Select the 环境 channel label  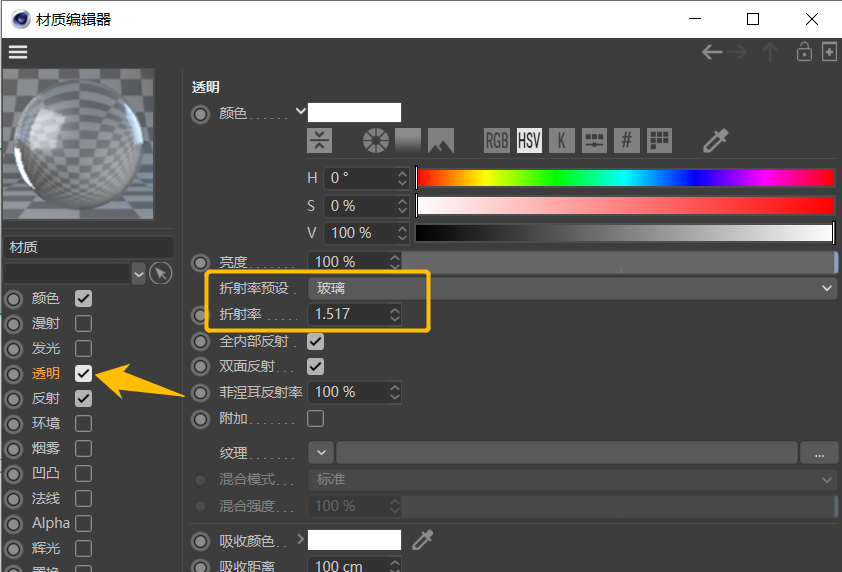point(46,423)
